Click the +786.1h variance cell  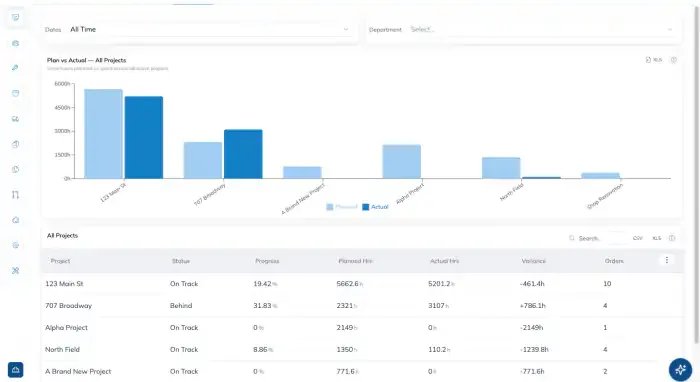533,306
